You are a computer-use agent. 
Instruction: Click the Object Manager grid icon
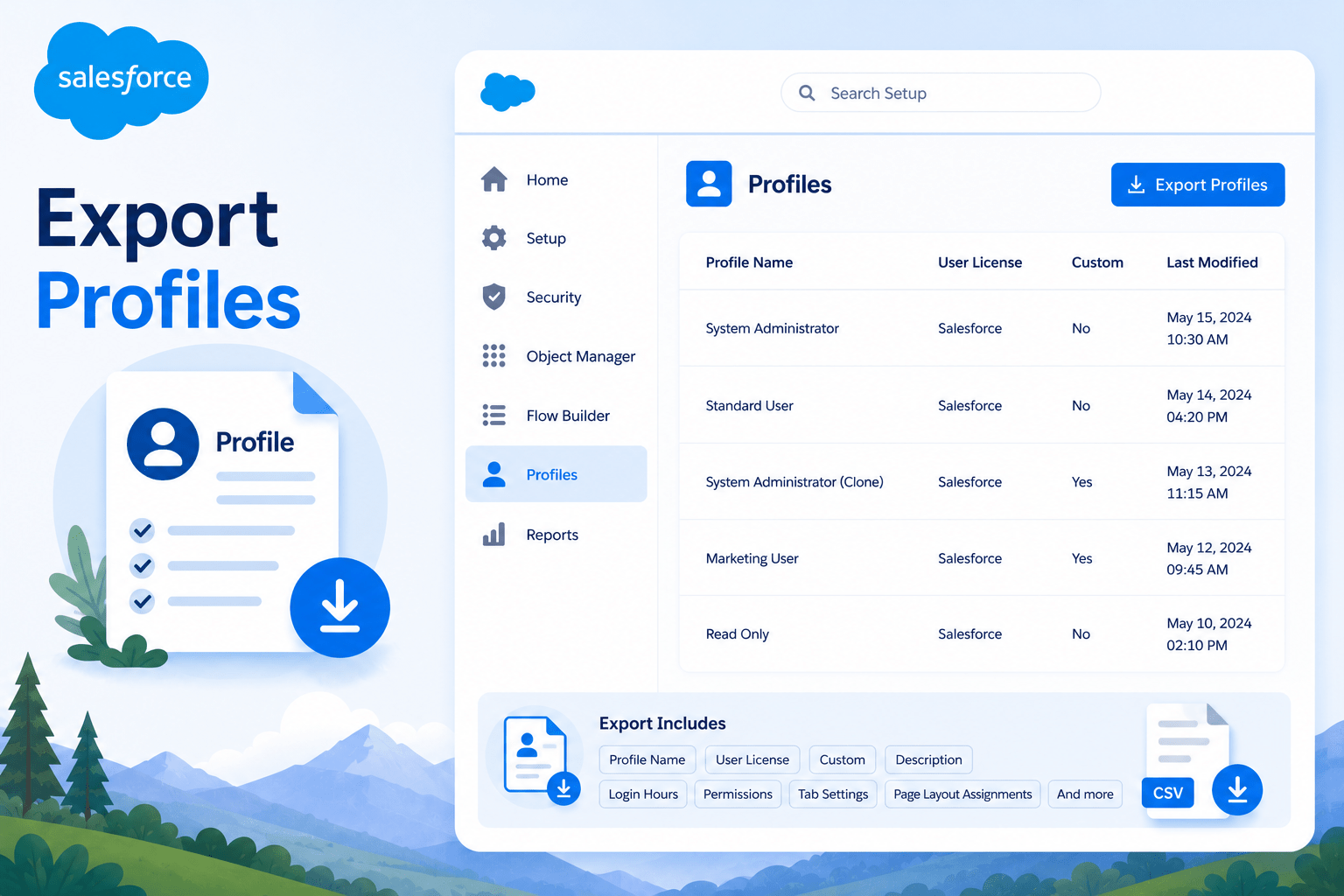[x=494, y=355]
